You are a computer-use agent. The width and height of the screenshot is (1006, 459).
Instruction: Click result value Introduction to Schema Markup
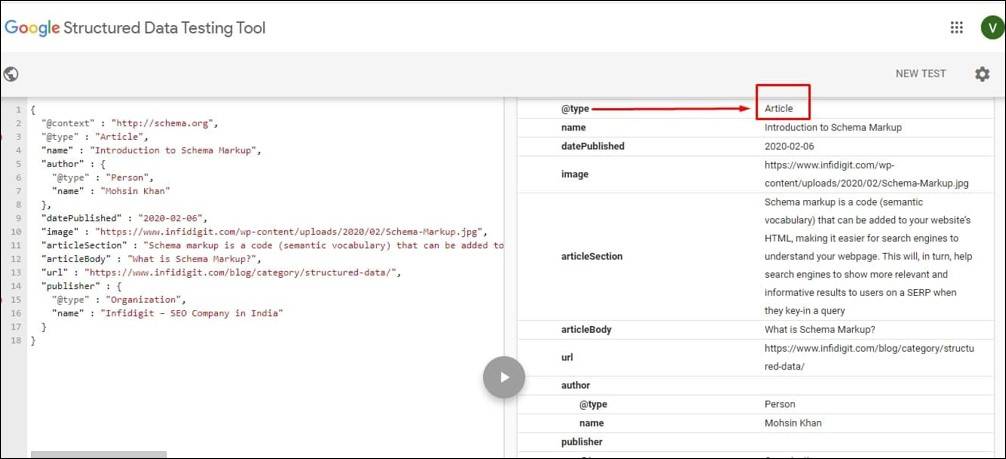coord(833,128)
